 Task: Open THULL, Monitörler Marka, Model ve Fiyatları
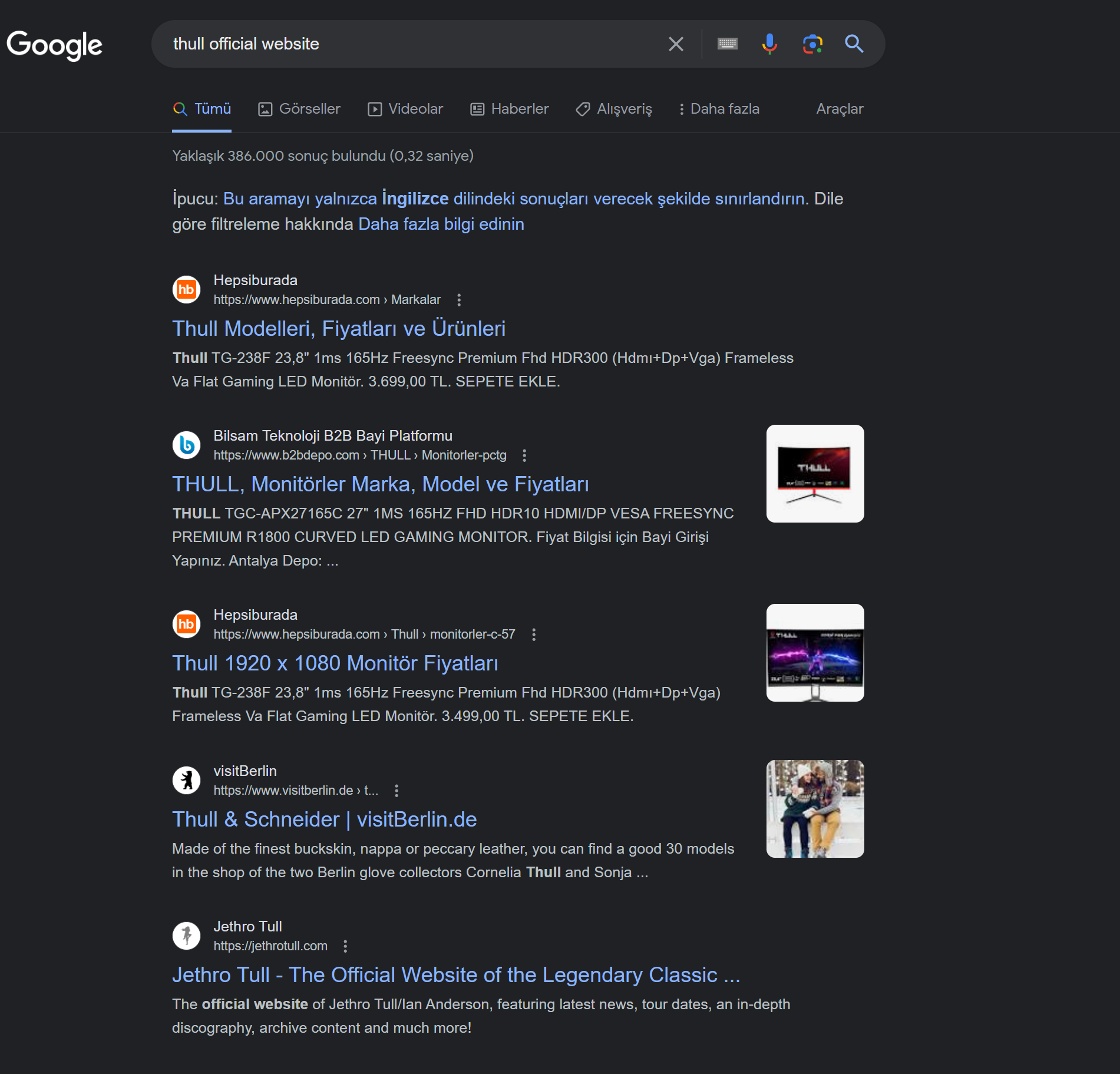coord(381,484)
